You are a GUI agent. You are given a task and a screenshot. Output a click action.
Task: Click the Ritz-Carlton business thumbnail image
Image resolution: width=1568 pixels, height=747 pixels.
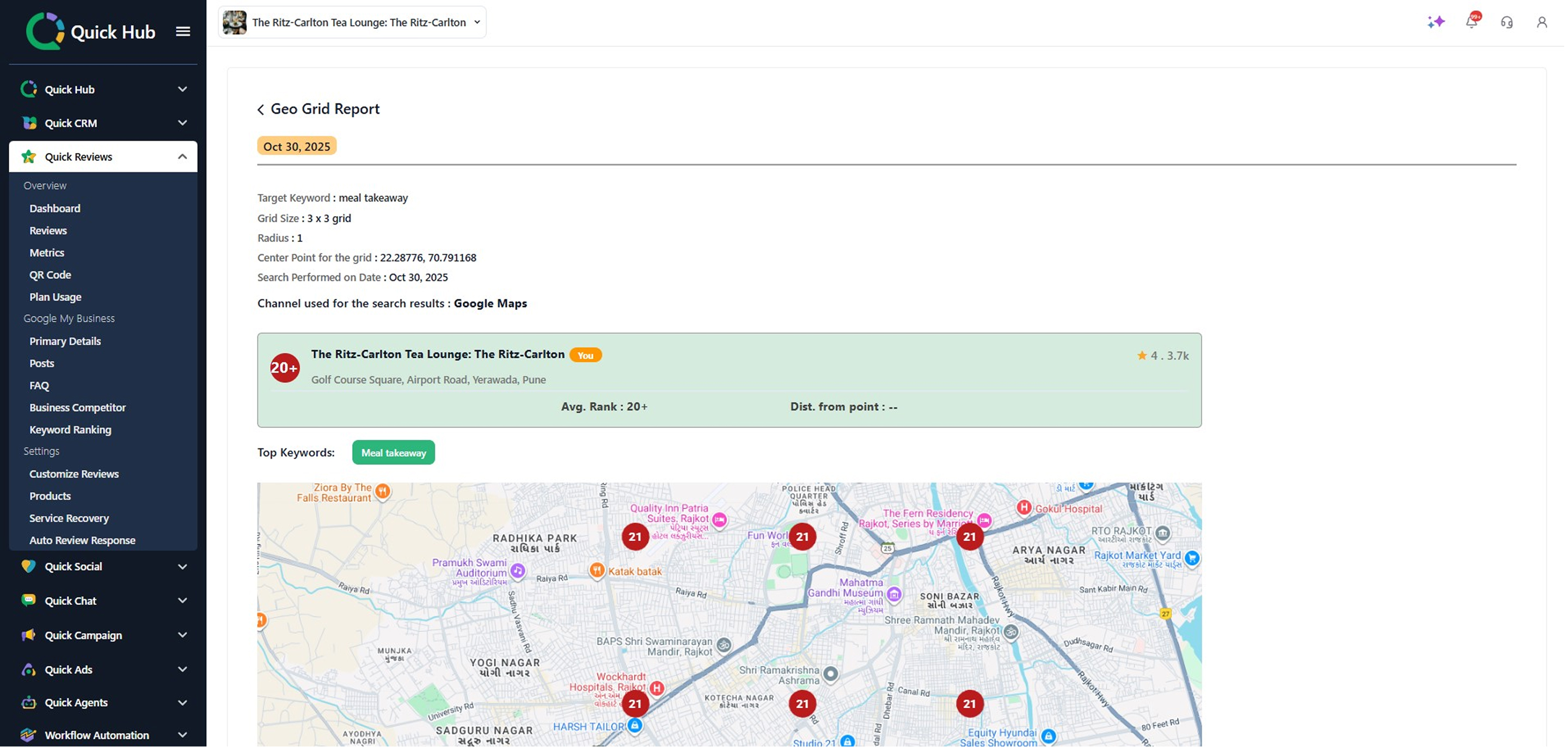[x=234, y=22]
